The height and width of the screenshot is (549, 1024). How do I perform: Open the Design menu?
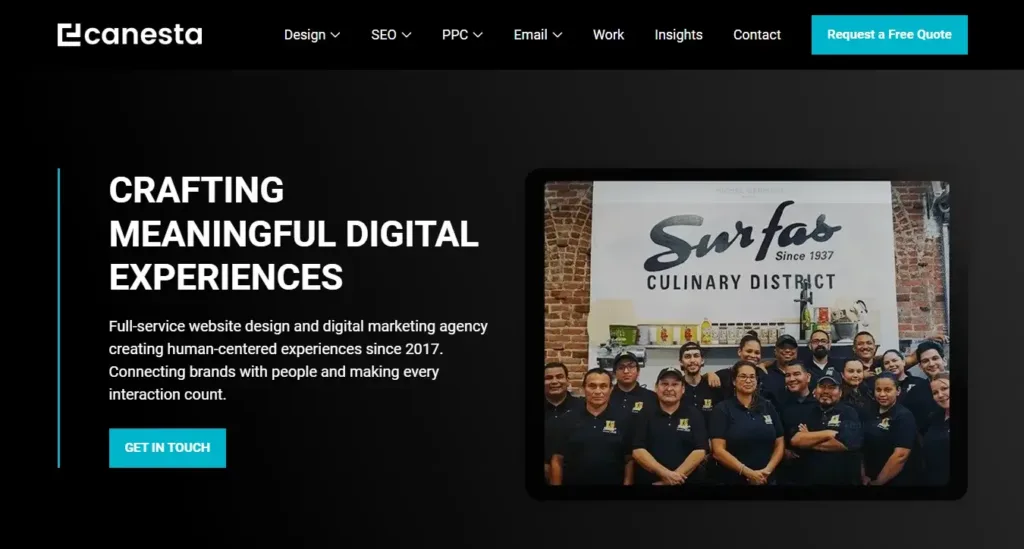pos(305,35)
